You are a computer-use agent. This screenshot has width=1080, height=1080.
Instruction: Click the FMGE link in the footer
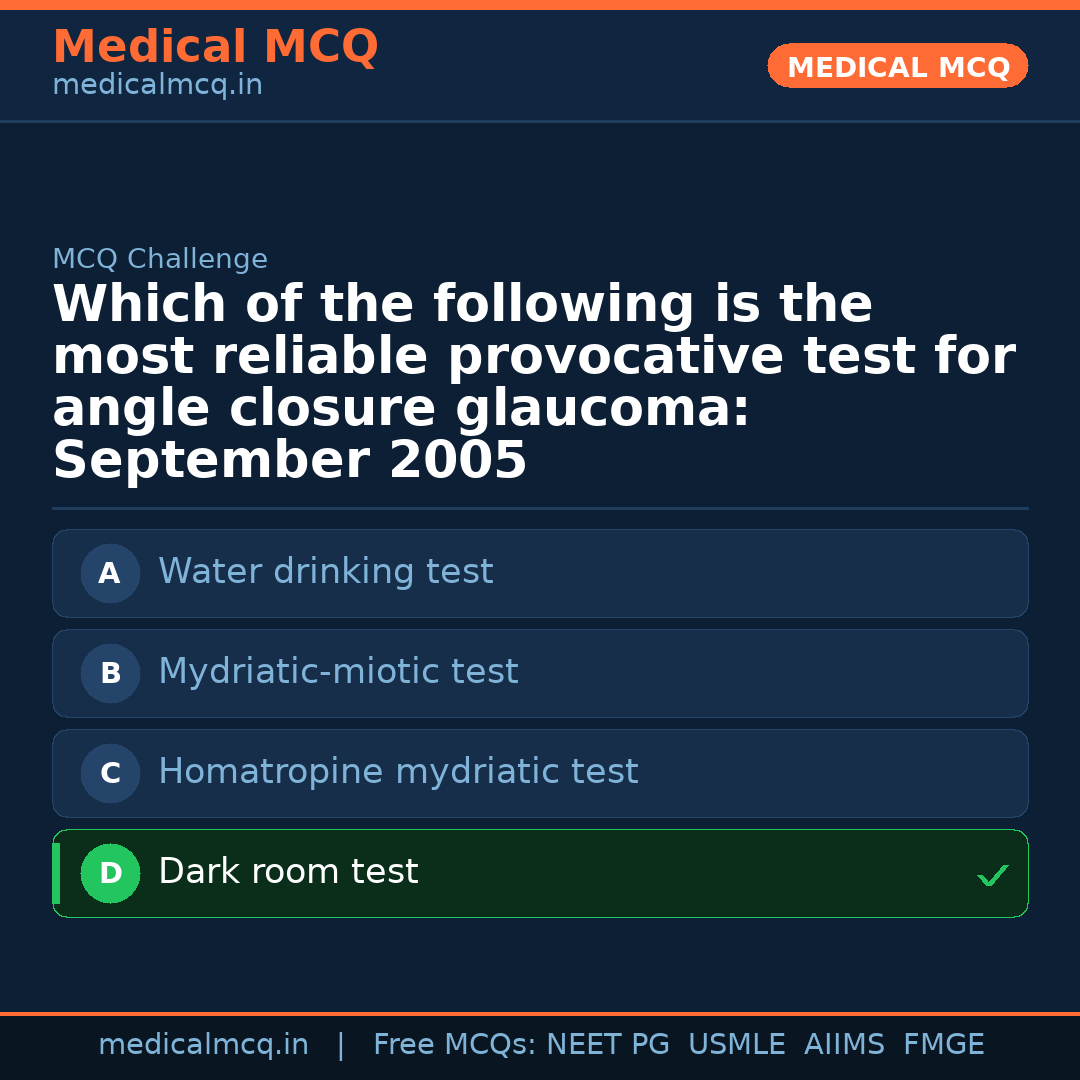943,1044
